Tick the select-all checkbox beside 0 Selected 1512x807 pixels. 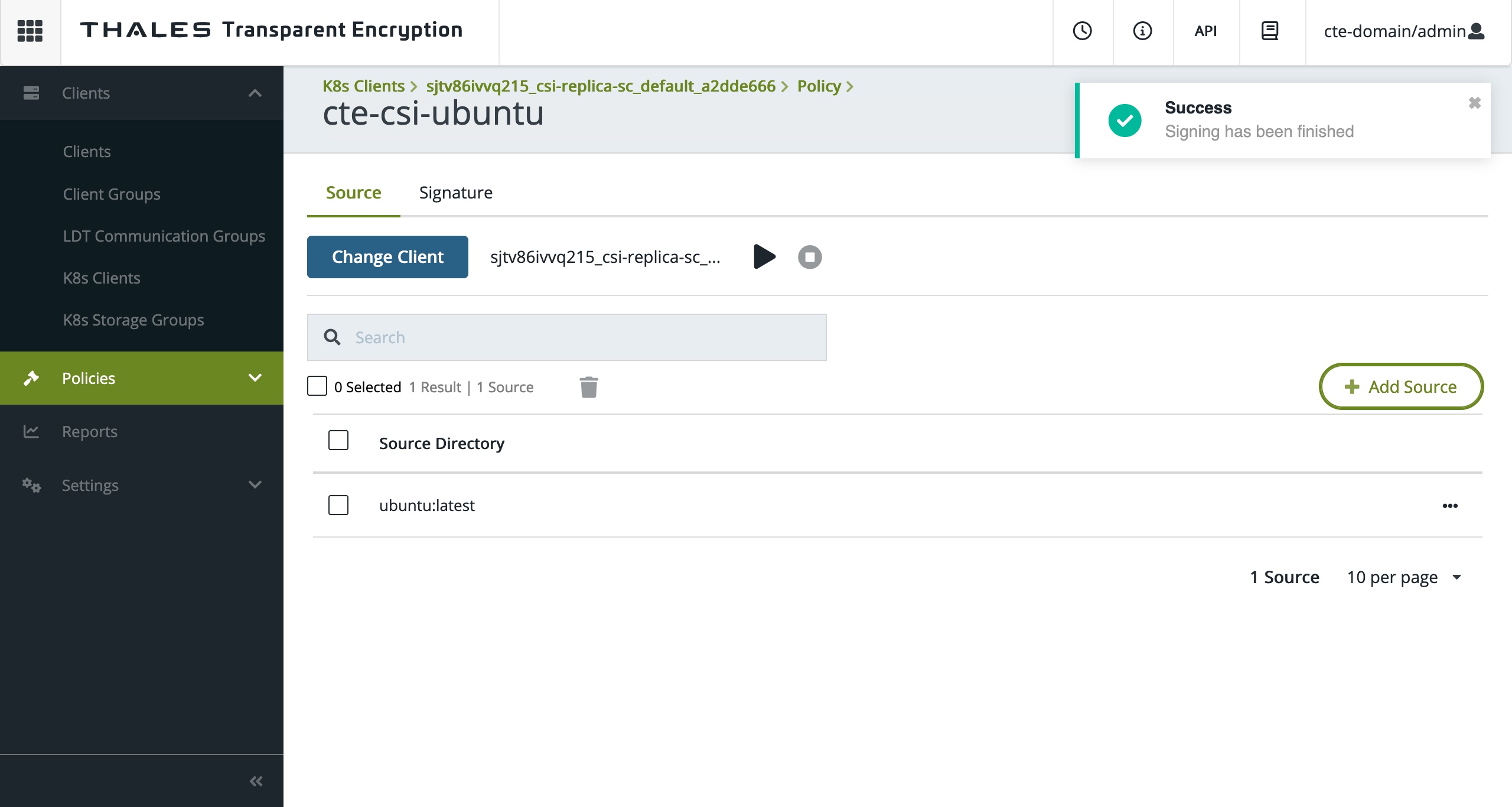tap(317, 386)
